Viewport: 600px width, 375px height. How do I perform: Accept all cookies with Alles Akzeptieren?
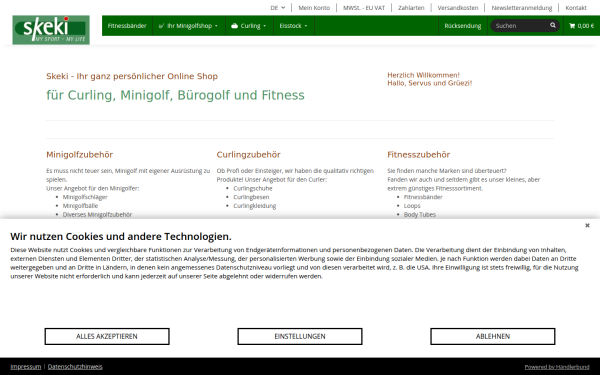(x=107, y=336)
